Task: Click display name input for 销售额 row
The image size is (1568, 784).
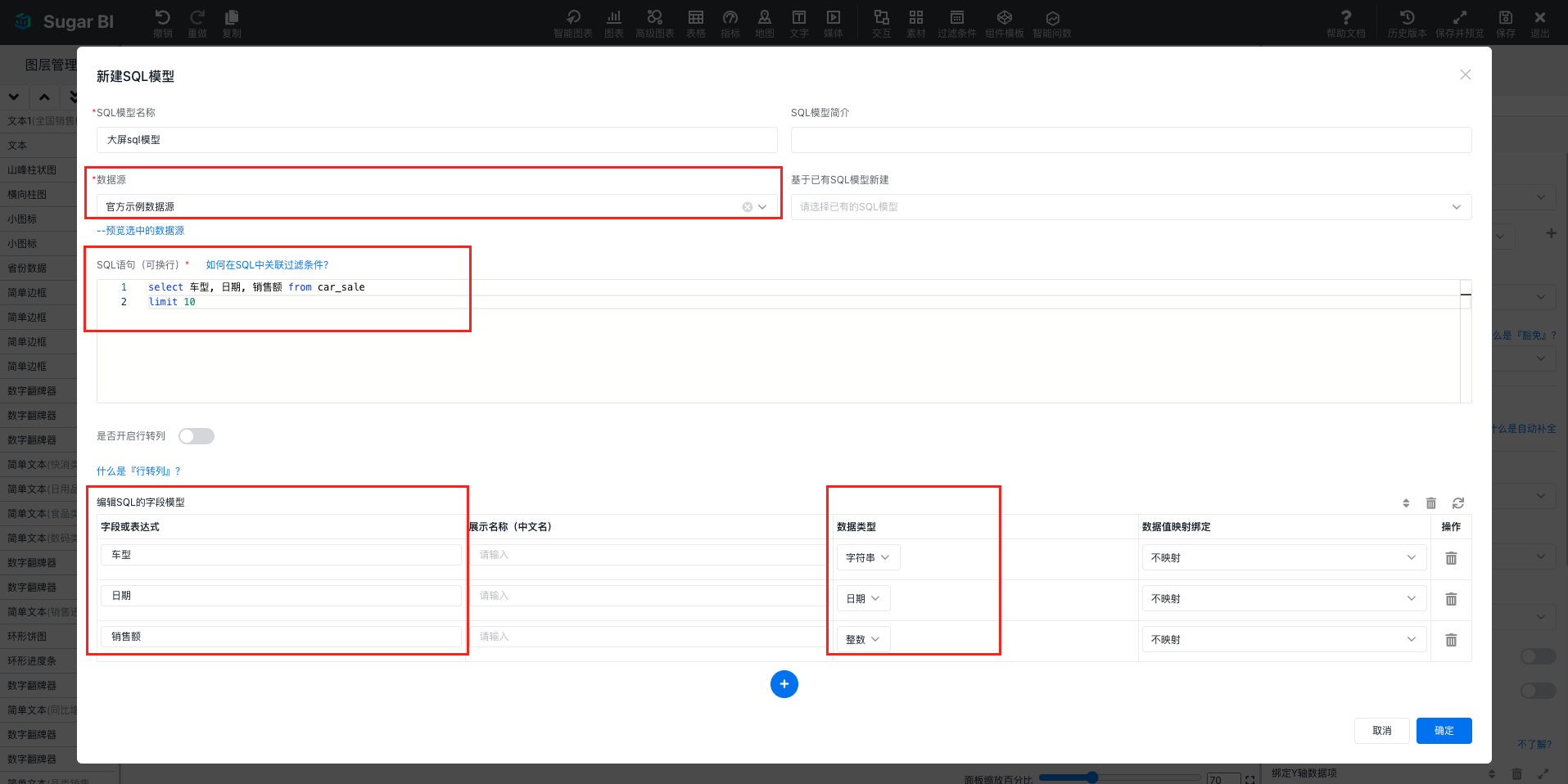Action: click(647, 637)
